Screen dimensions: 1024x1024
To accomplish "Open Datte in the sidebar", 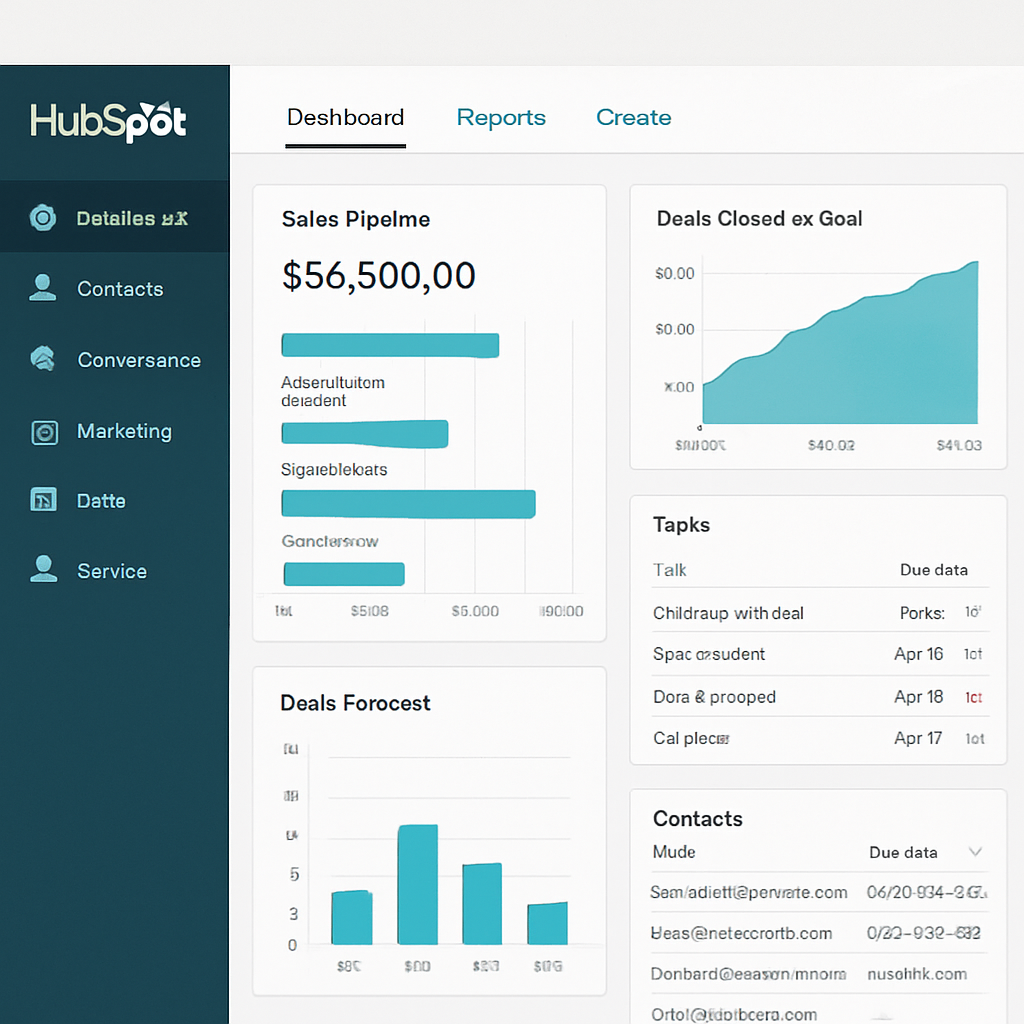I will 114,501.
